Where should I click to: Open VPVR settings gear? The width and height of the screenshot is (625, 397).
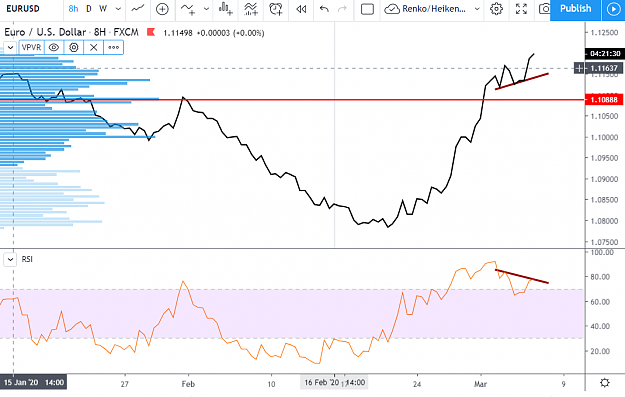(74, 47)
